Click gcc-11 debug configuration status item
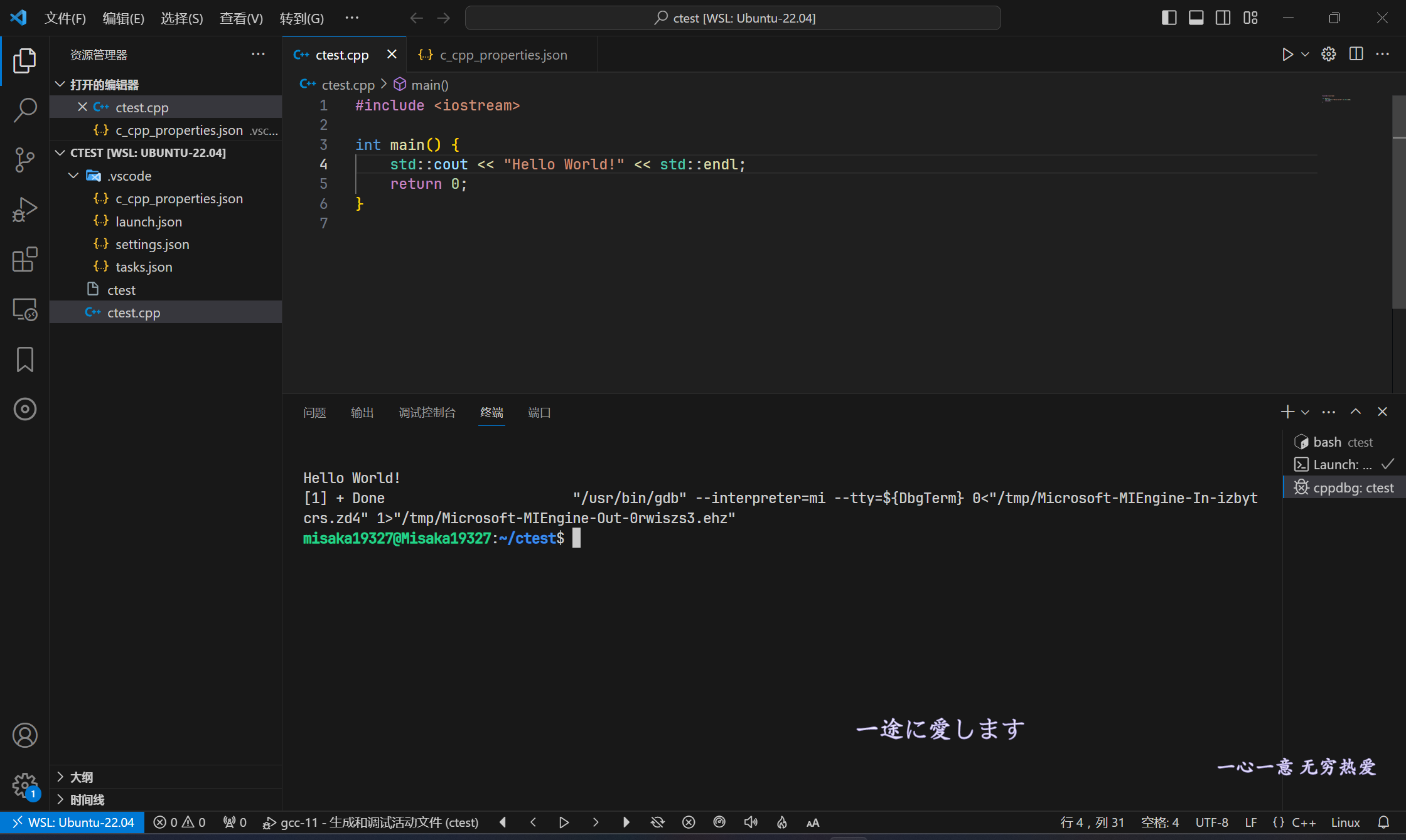The image size is (1406, 840). coord(370,822)
